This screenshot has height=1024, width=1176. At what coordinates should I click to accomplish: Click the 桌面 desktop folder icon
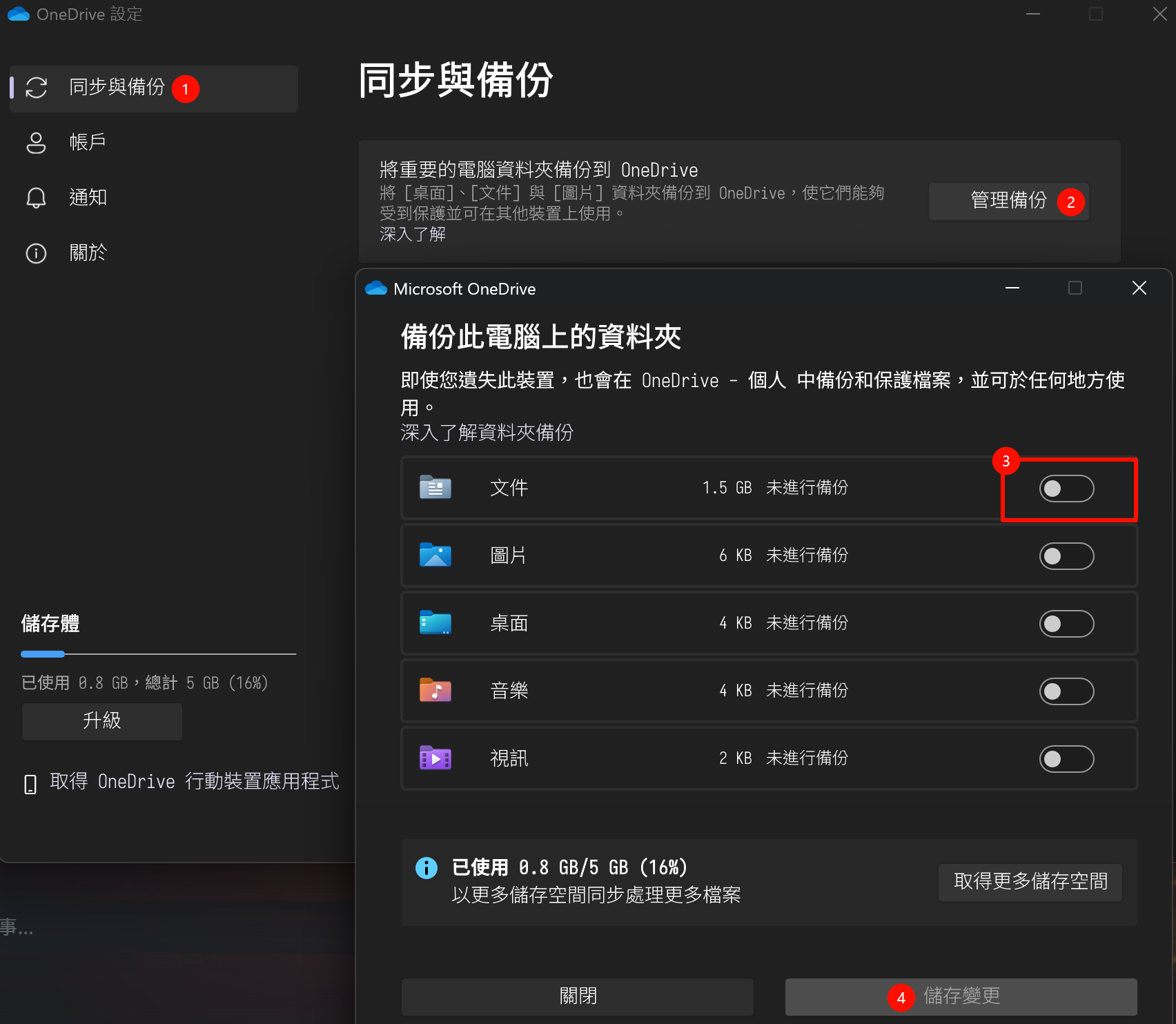435,622
